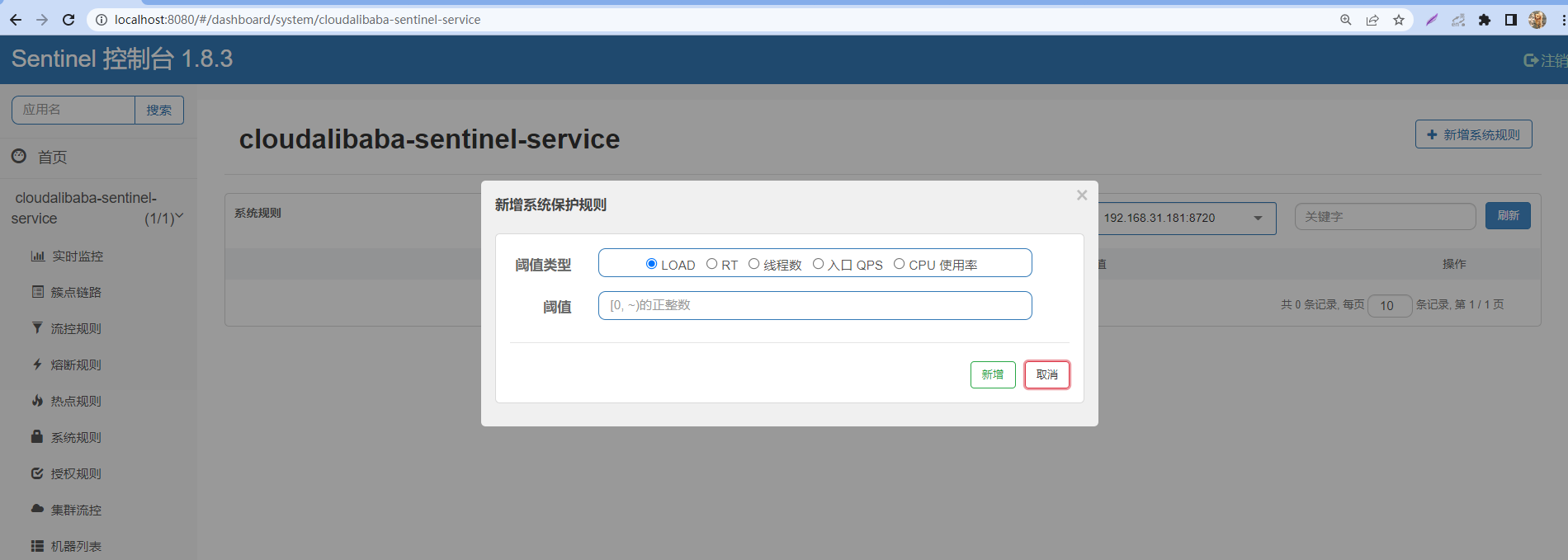Click the 搜索 button
Image resolution: width=1568 pixels, height=560 pixels.
[x=159, y=110]
